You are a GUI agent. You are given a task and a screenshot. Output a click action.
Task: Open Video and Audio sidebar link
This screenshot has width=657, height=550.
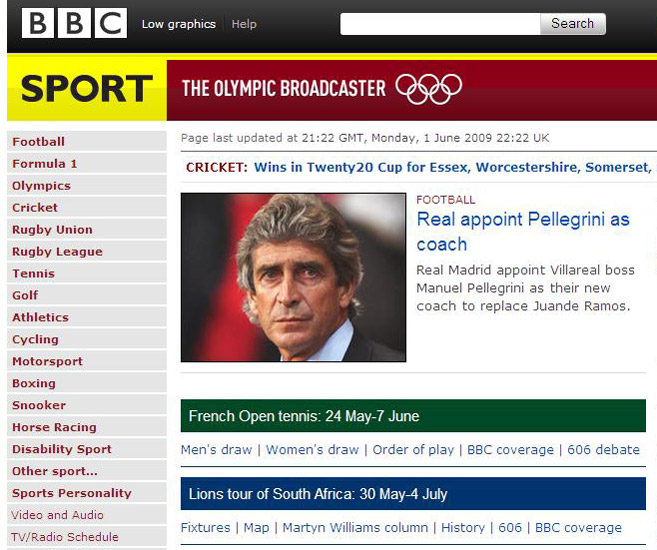[57, 515]
